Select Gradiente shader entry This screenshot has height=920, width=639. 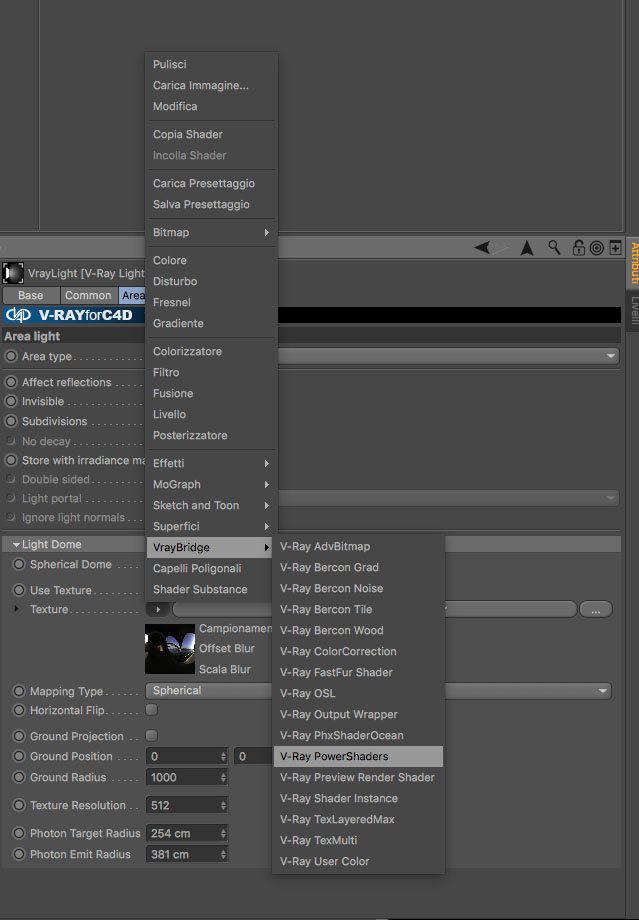point(211,324)
